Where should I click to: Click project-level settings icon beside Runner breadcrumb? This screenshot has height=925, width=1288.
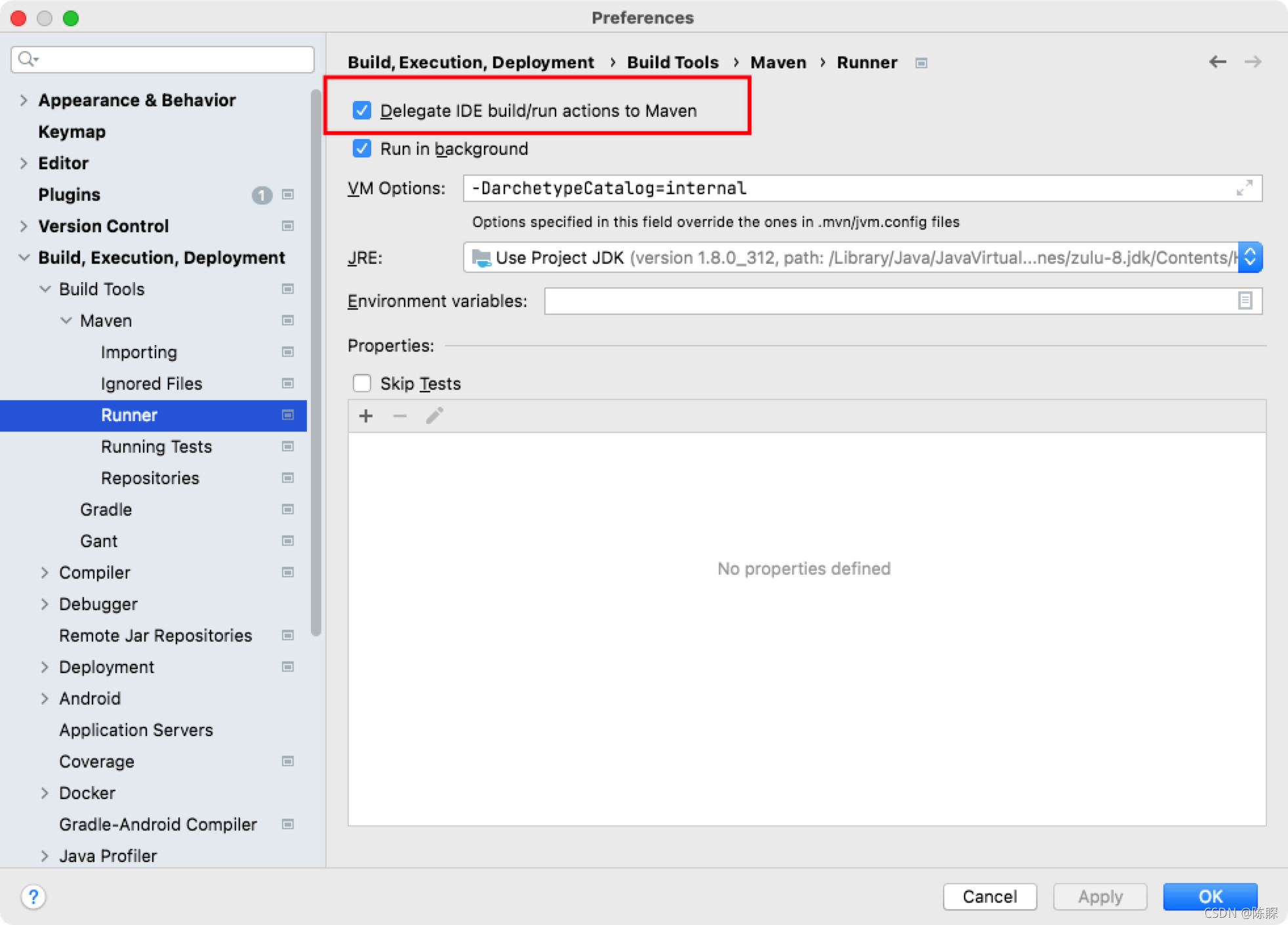pos(921,63)
